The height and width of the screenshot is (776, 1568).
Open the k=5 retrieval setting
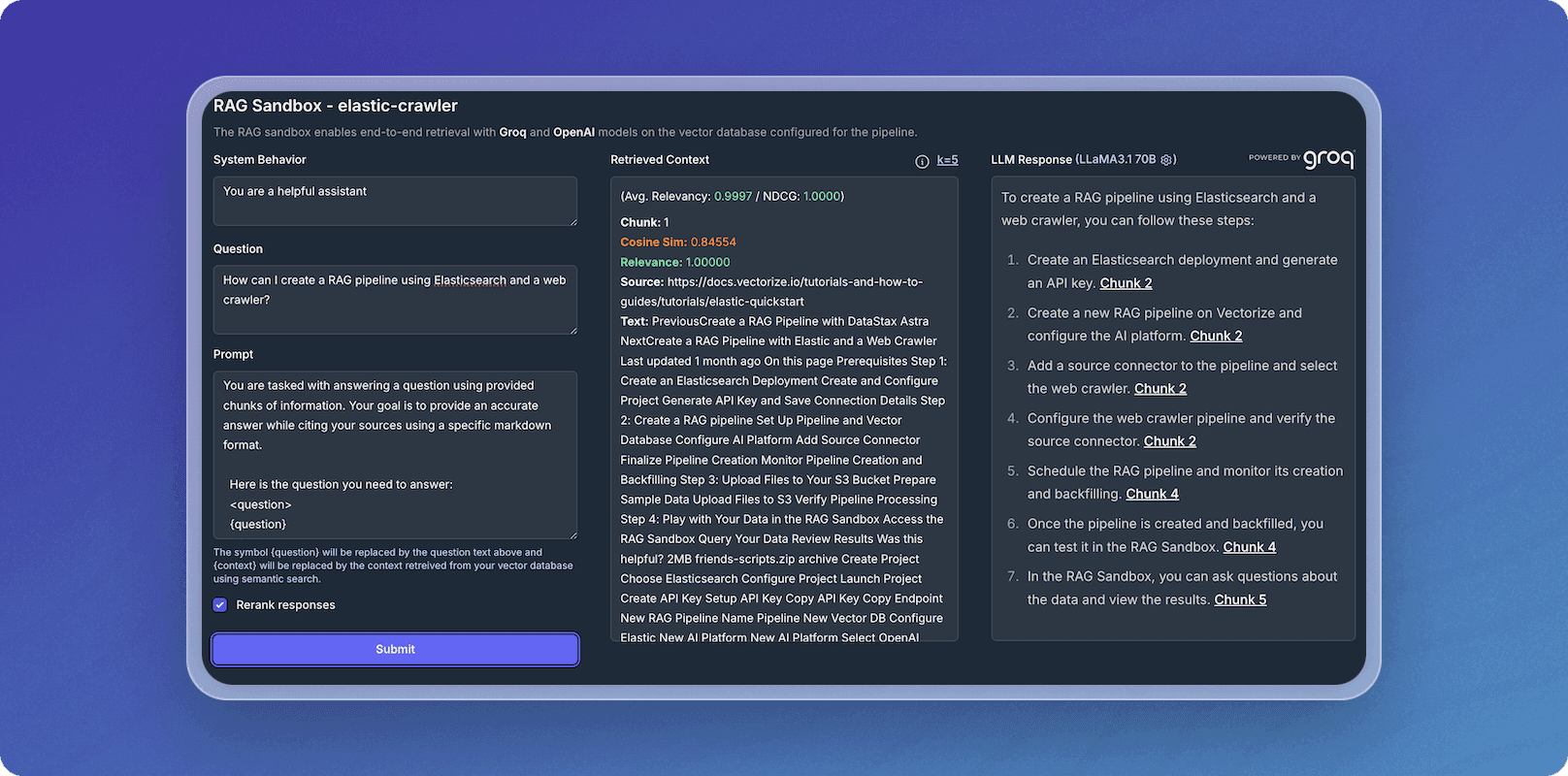point(947,160)
